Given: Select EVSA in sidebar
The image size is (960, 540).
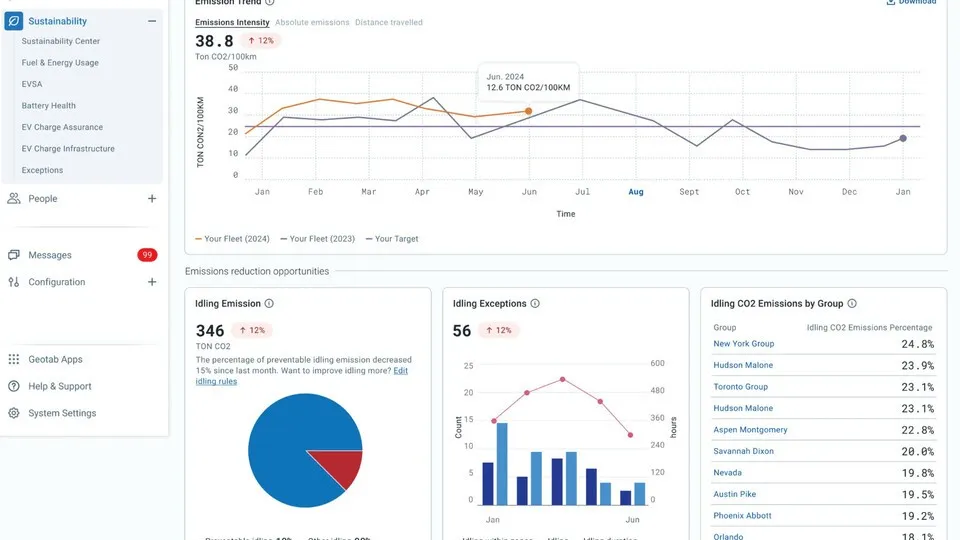Looking at the screenshot, I should (x=32, y=84).
